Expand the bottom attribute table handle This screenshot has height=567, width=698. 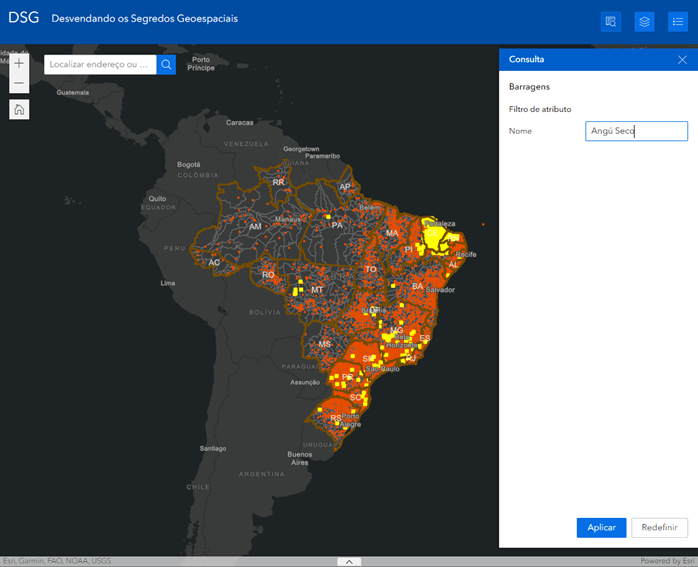349,561
